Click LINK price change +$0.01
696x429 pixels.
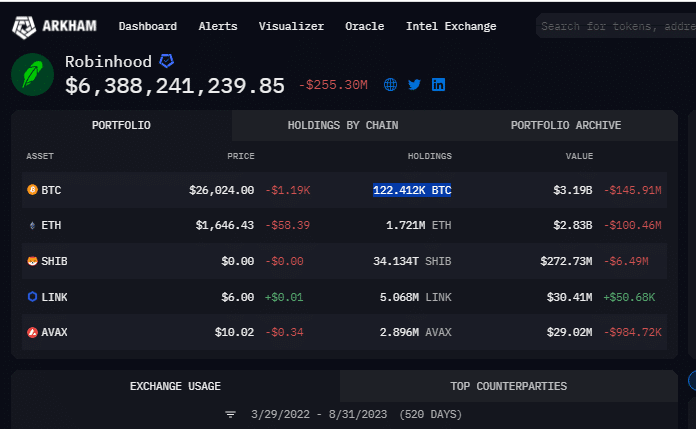[x=284, y=297]
